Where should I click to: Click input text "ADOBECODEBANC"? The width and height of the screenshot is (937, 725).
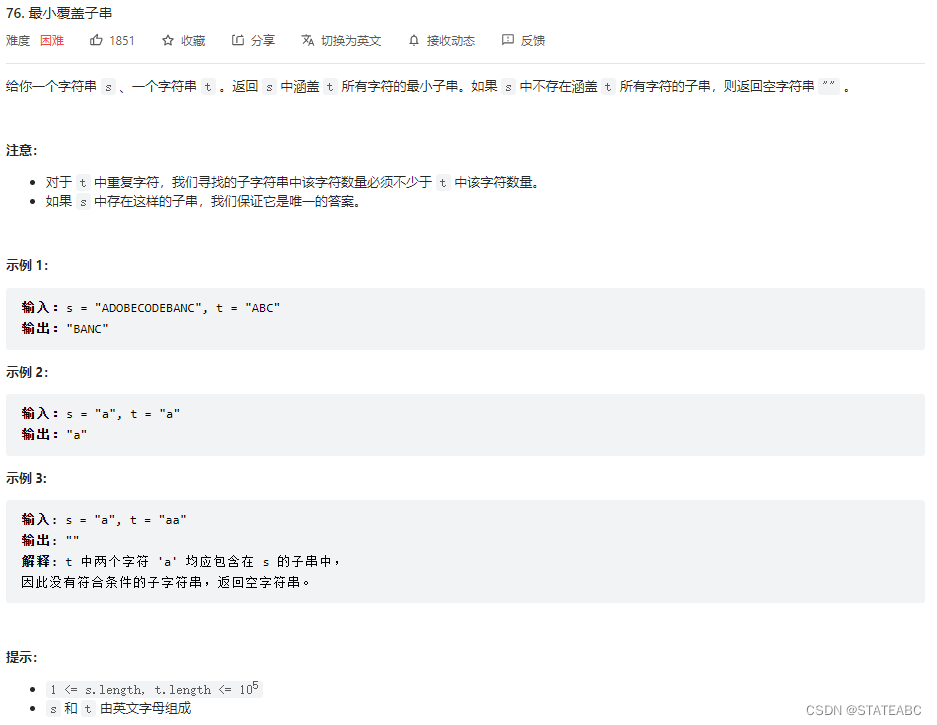click(148, 308)
